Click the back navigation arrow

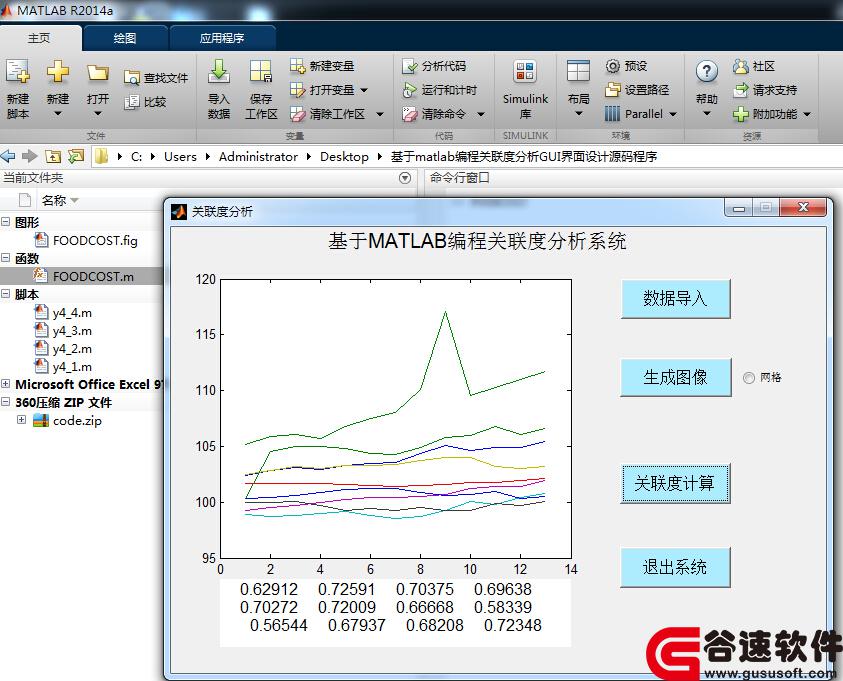pos(8,156)
